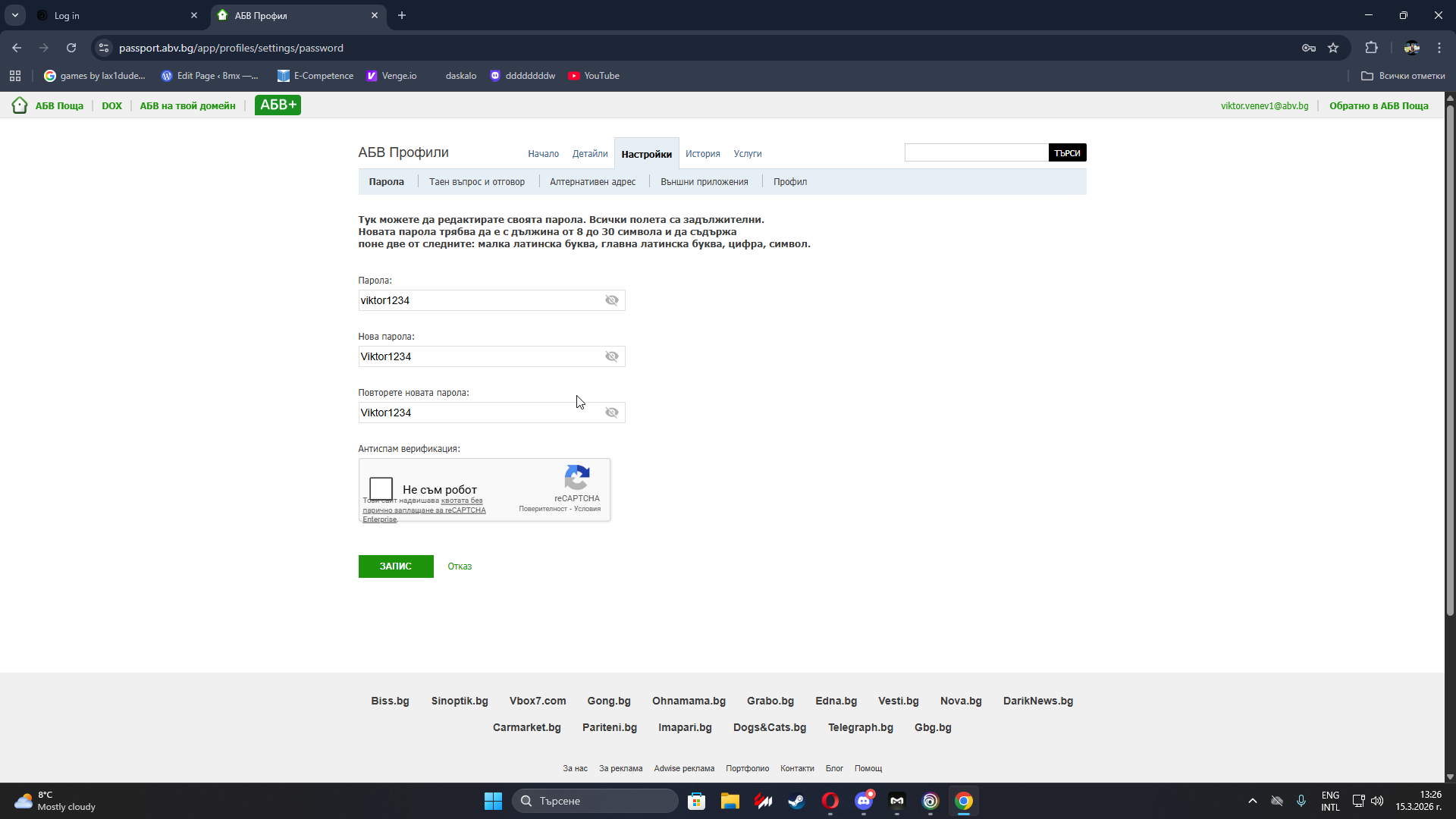Screen dimensions: 1456x819
Task: Open the apps grid icon in bookmarks bar
Action: pos(15,76)
